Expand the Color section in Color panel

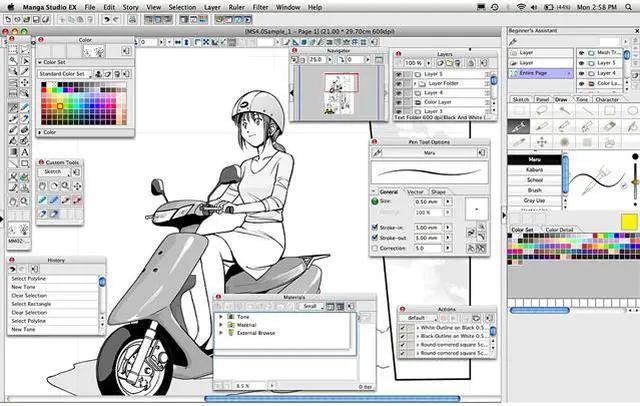pos(40,132)
